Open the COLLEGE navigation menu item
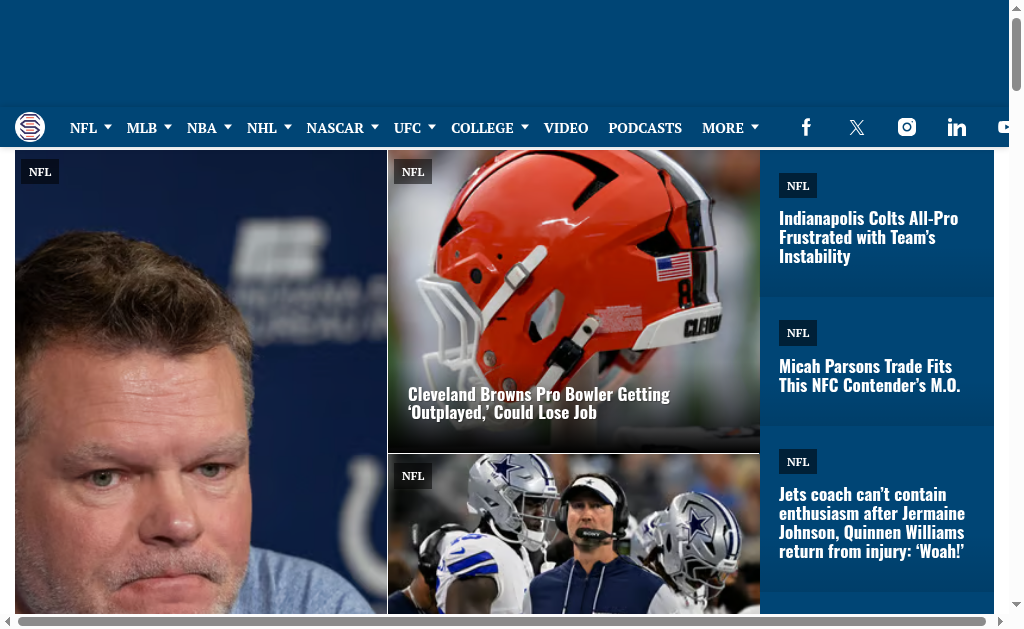 tap(483, 128)
